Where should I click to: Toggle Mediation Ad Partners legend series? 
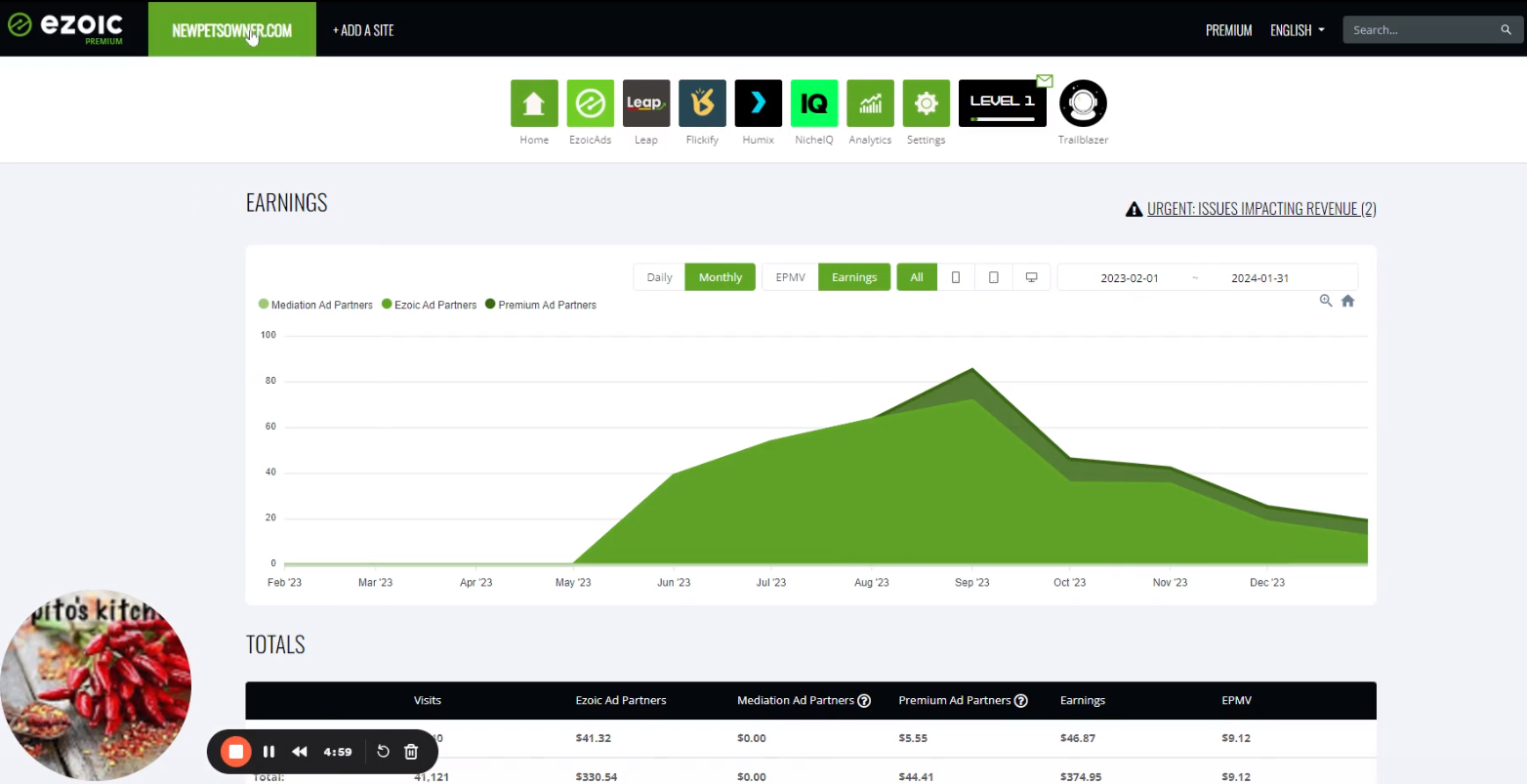click(x=316, y=305)
